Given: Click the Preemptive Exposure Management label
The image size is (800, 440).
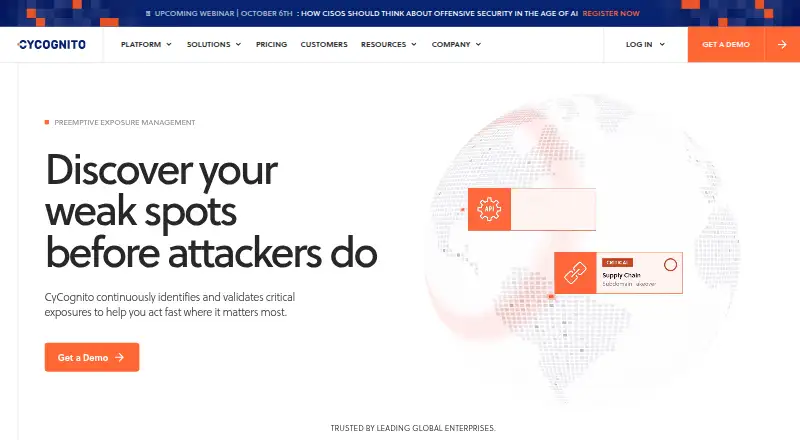Looking at the screenshot, I should pyautogui.click(x=125, y=123).
